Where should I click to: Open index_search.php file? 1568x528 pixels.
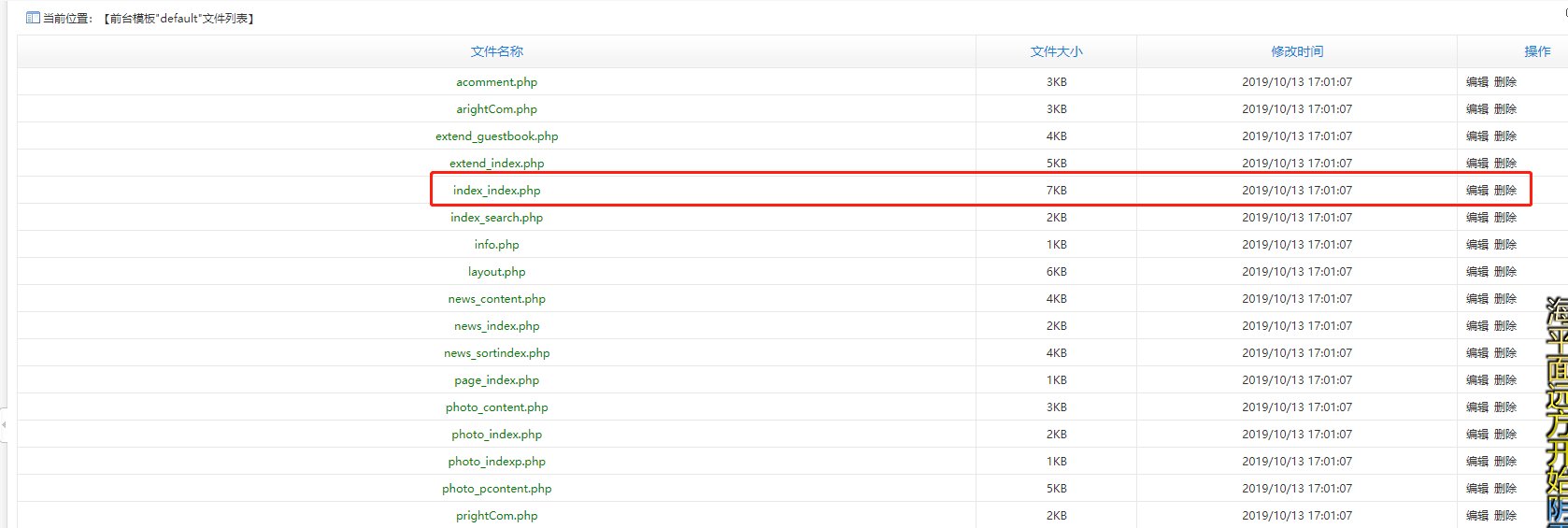pyautogui.click(x=496, y=218)
